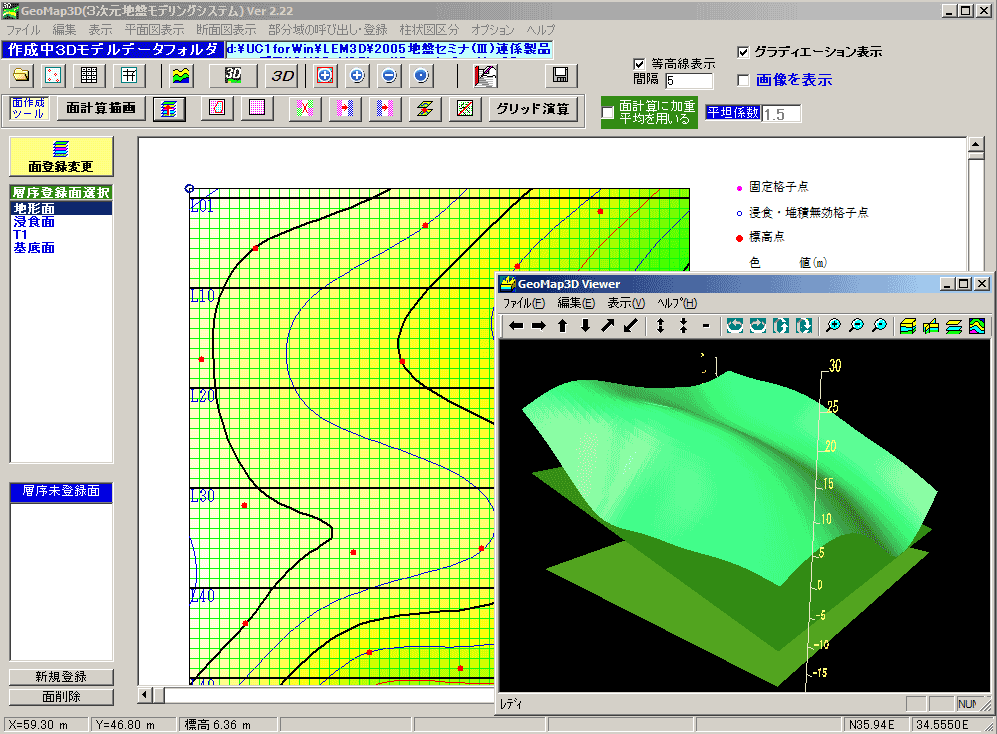Open the オプション menu
Image resolution: width=997 pixels, height=734 pixels.
tap(493, 30)
